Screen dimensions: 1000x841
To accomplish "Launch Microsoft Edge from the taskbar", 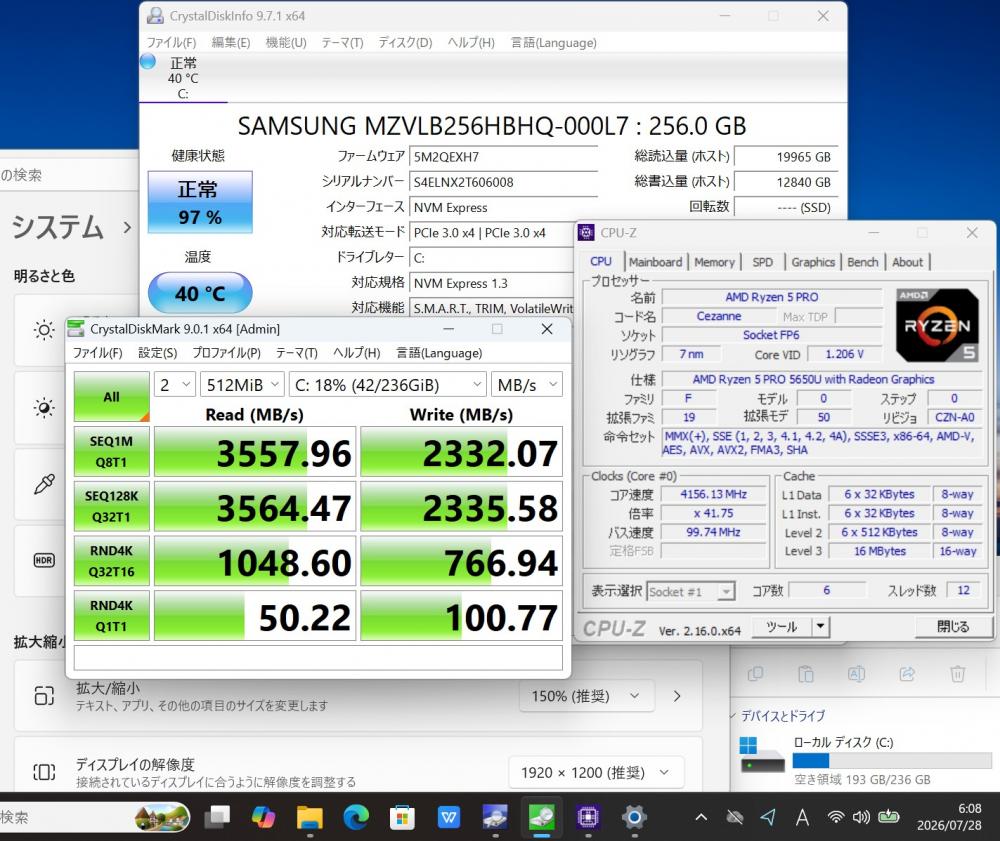I will (x=356, y=817).
